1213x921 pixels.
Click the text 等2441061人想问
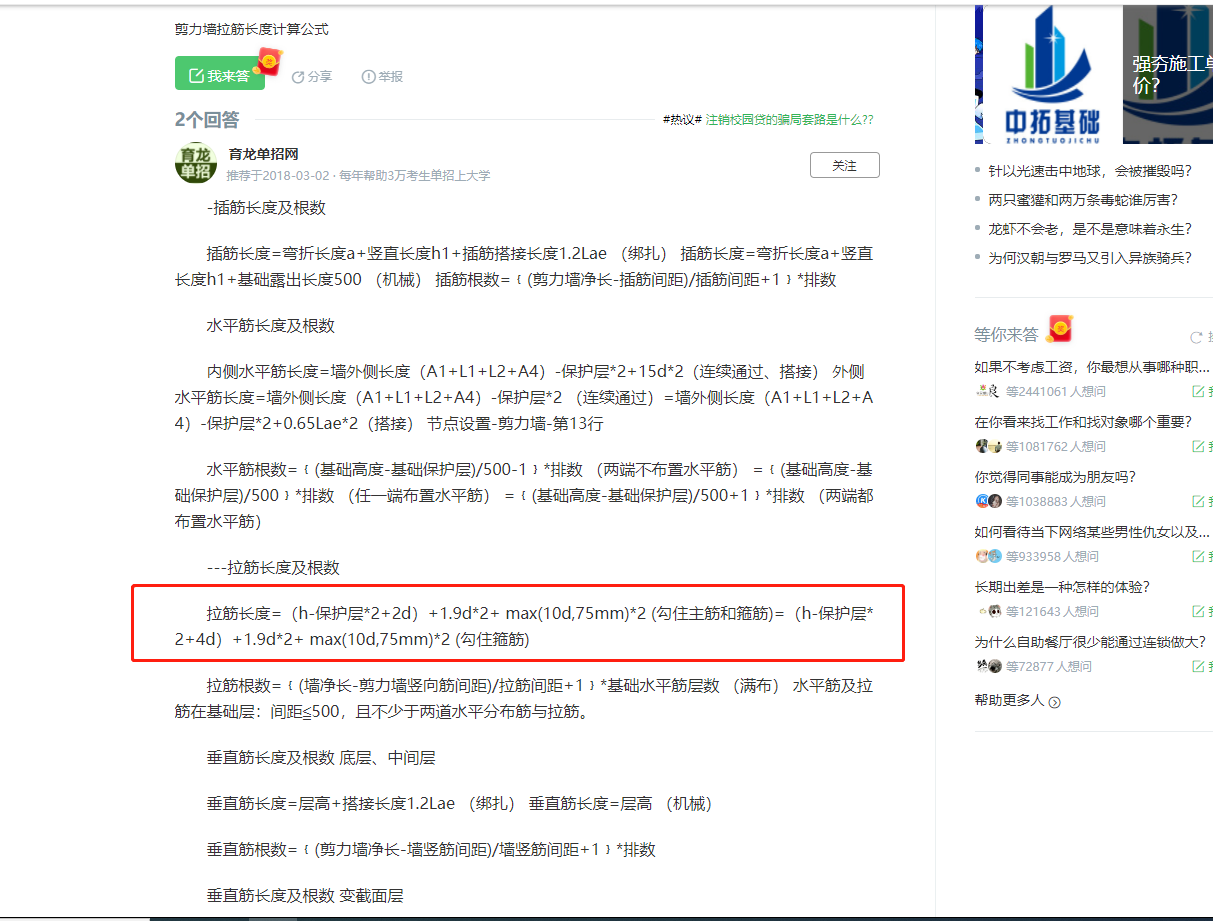tap(1056, 392)
